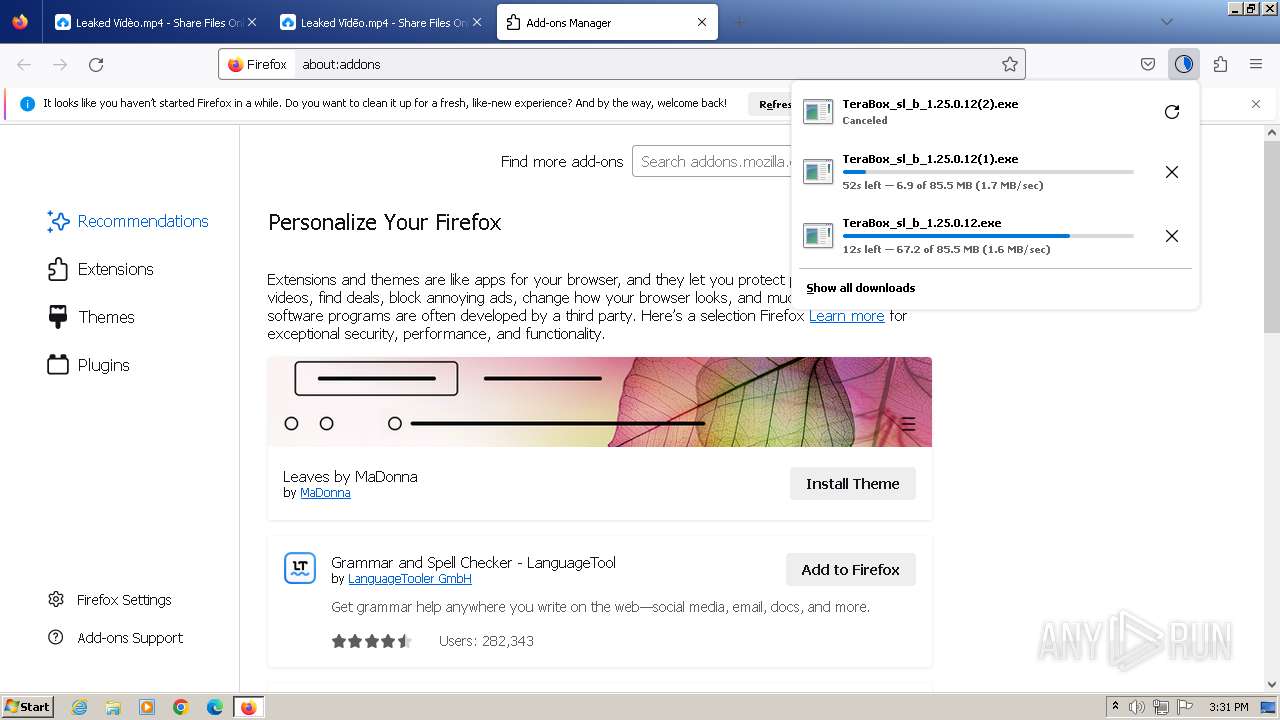The width and height of the screenshot is (1280, 720).
Task: Close the second Leaked Video.mp4 tab
Action: coord(476,22)
